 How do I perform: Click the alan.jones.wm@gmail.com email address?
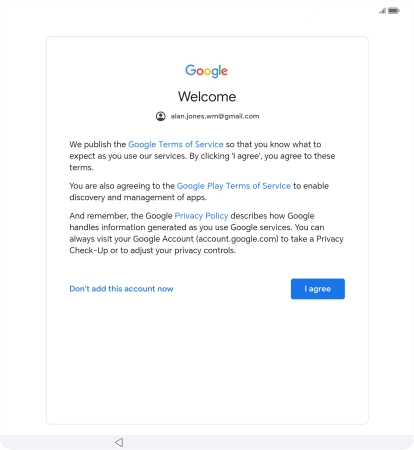click(215, 116)
